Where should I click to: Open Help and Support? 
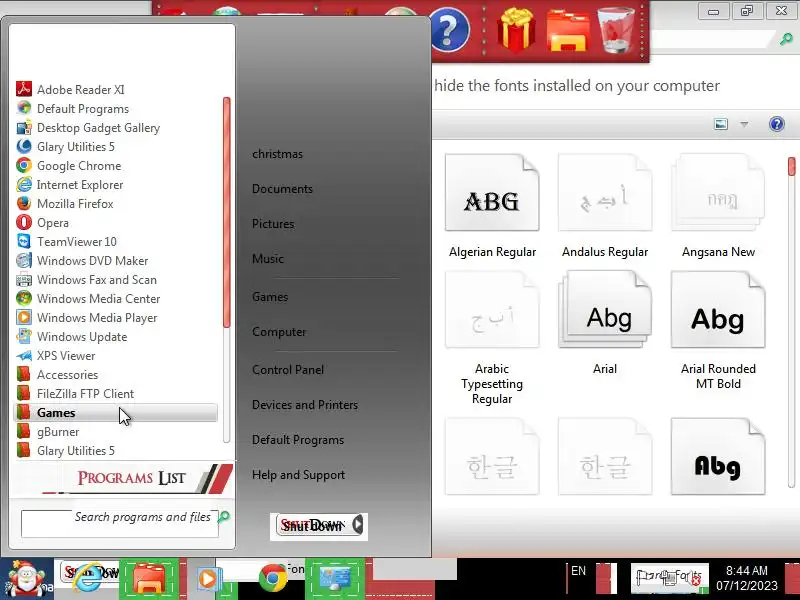click(x=298, y=475)
